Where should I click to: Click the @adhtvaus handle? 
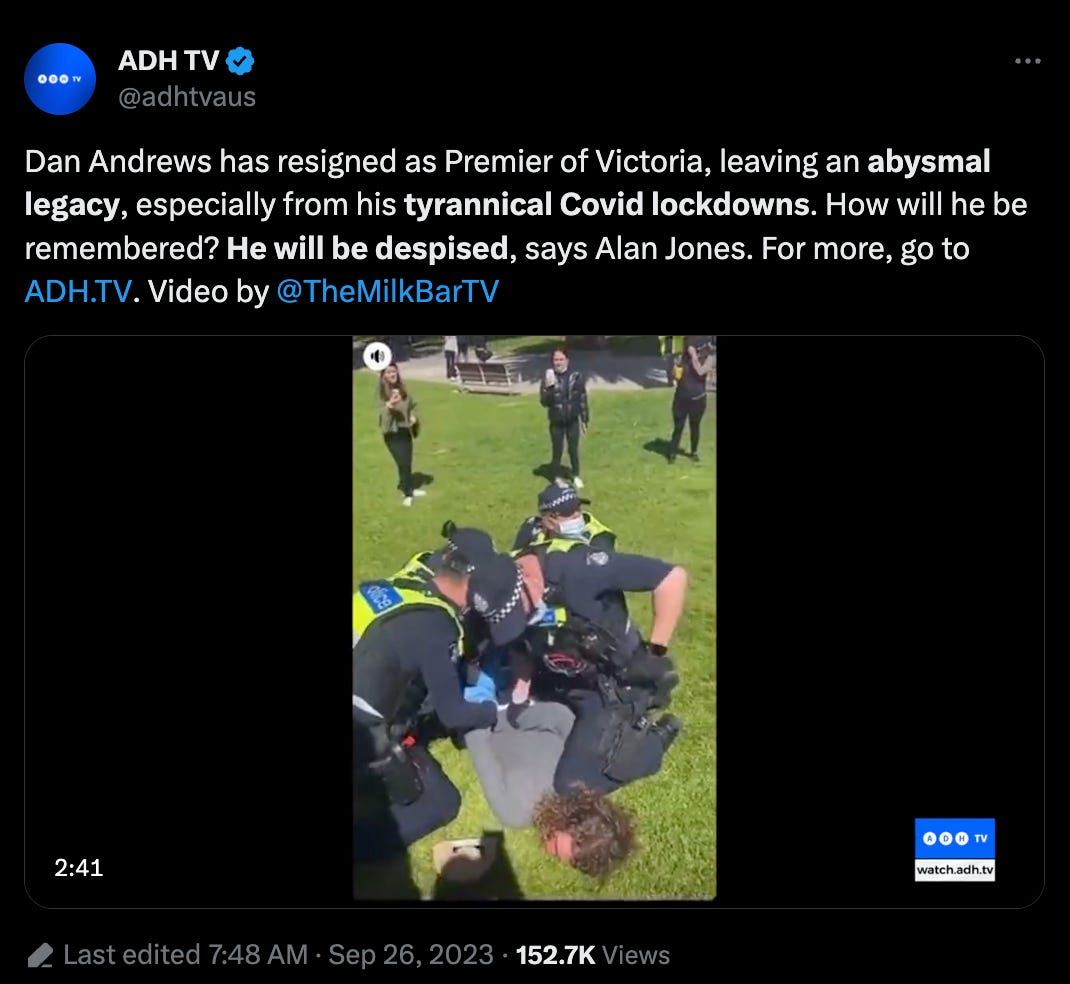point(187,97)
